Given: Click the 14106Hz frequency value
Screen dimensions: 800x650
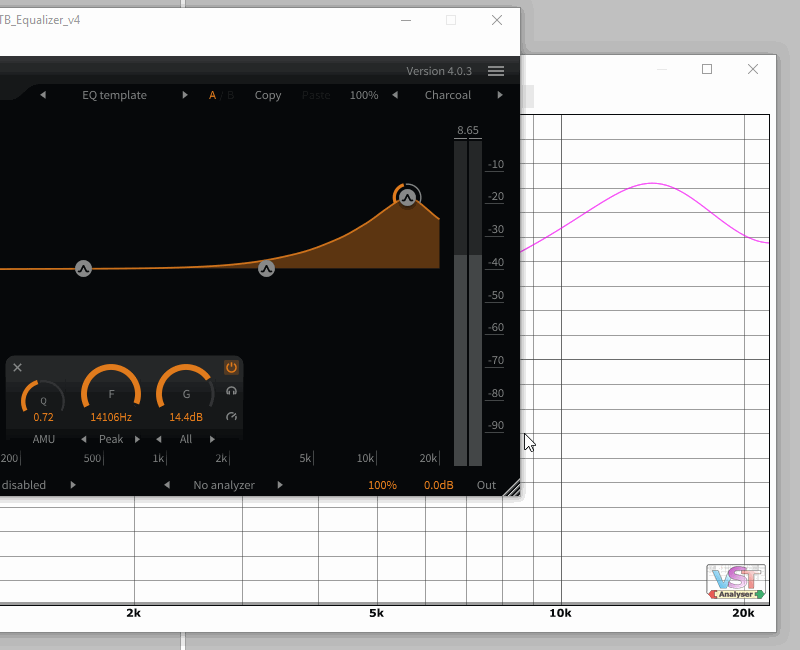Looking at the screenshot, I should (x=111, y=417).
